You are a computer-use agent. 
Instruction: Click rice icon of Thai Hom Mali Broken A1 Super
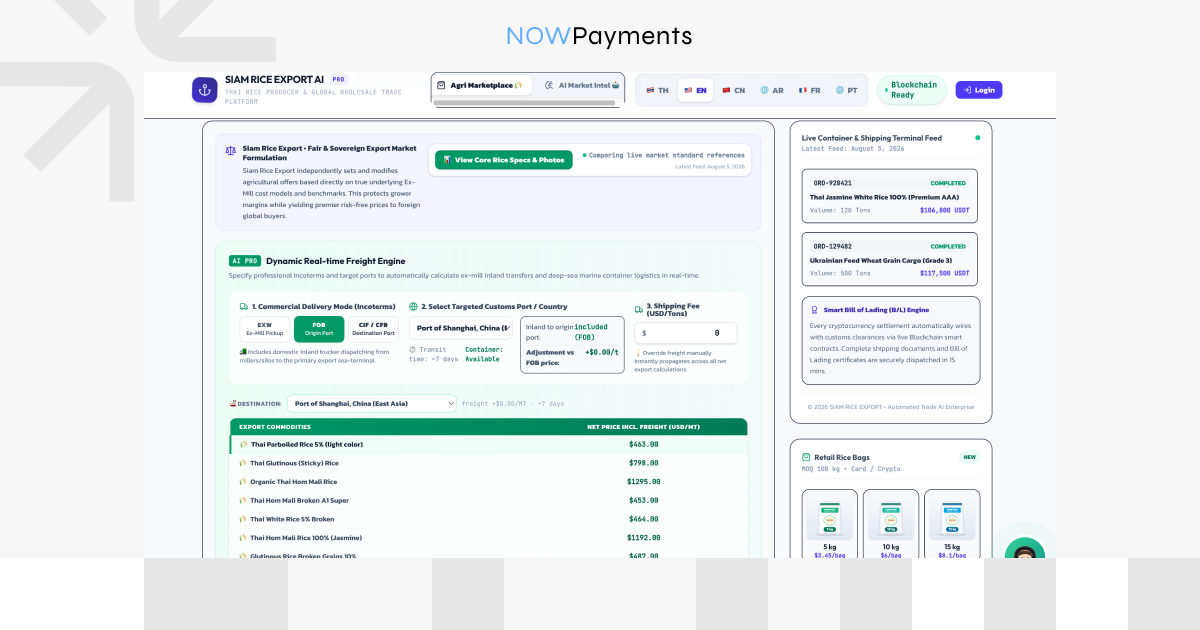click(243, 500)
